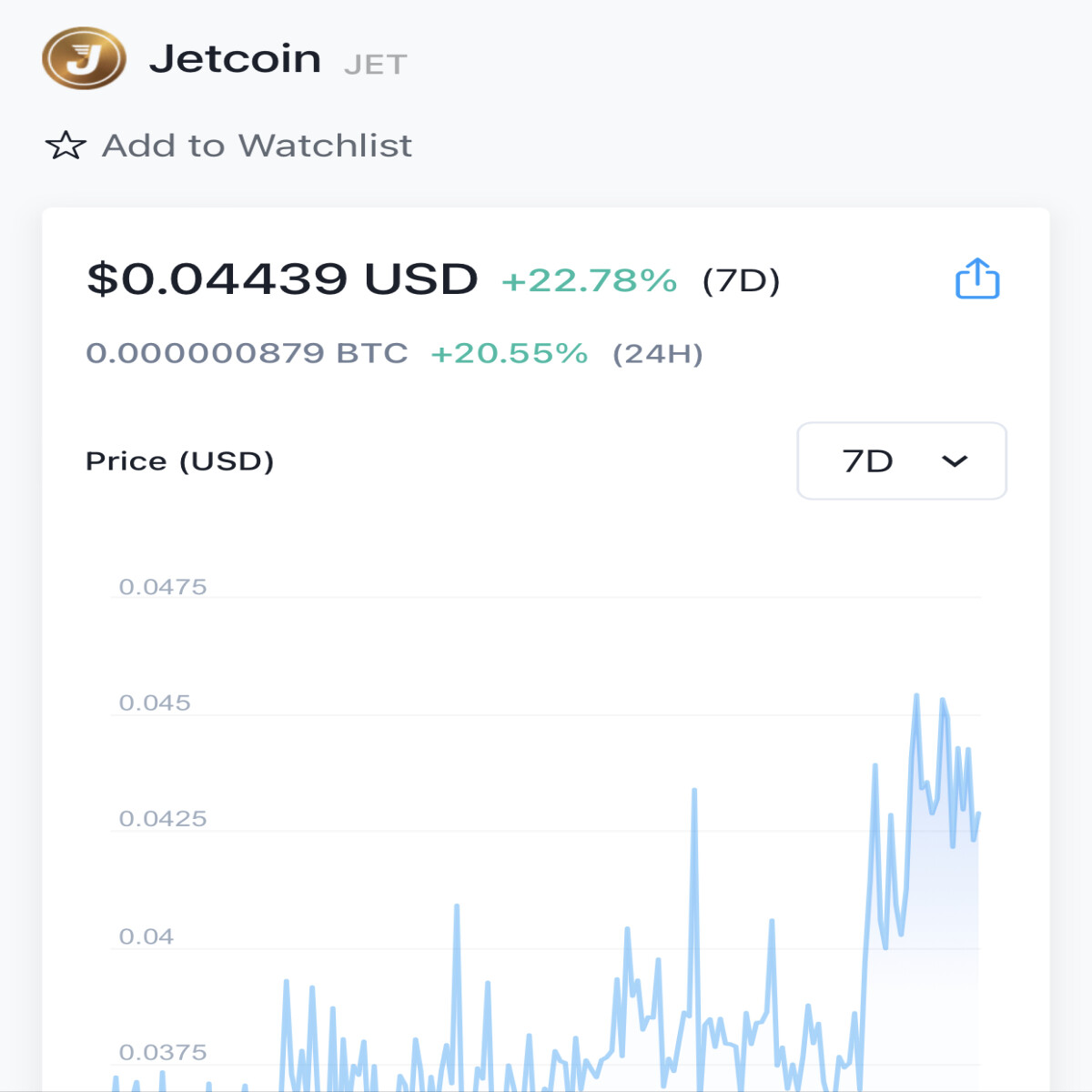Click the +20.55% 24H change figure
This screenshot has width=1092, height=1092.
point(509,353)
